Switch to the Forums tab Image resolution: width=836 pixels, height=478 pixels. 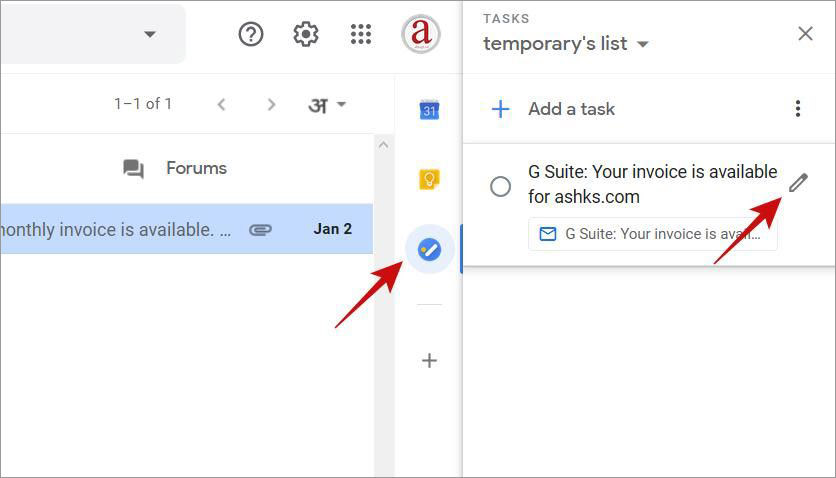click(x=175, y=168)
